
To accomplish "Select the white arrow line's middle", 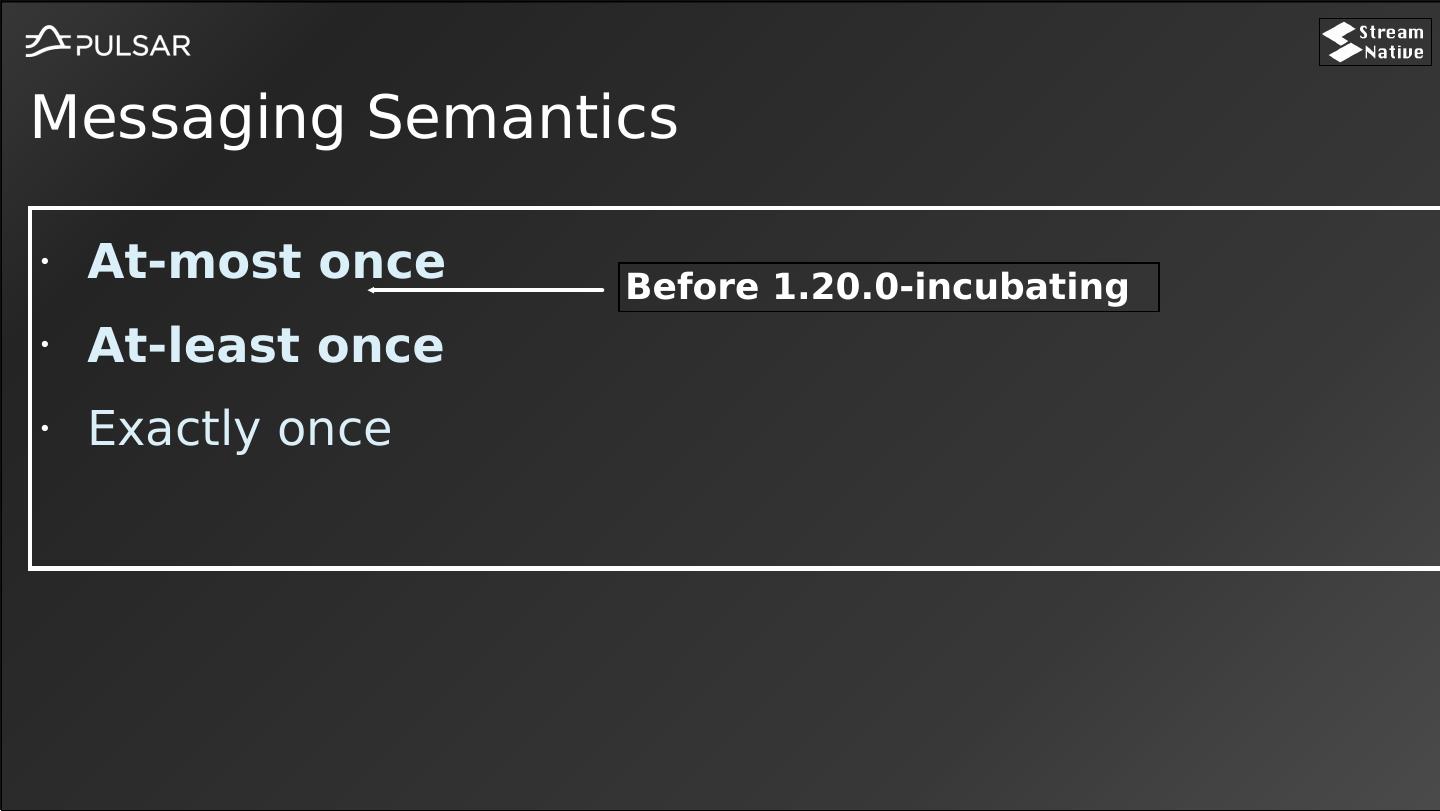I will tap(487, 290).
